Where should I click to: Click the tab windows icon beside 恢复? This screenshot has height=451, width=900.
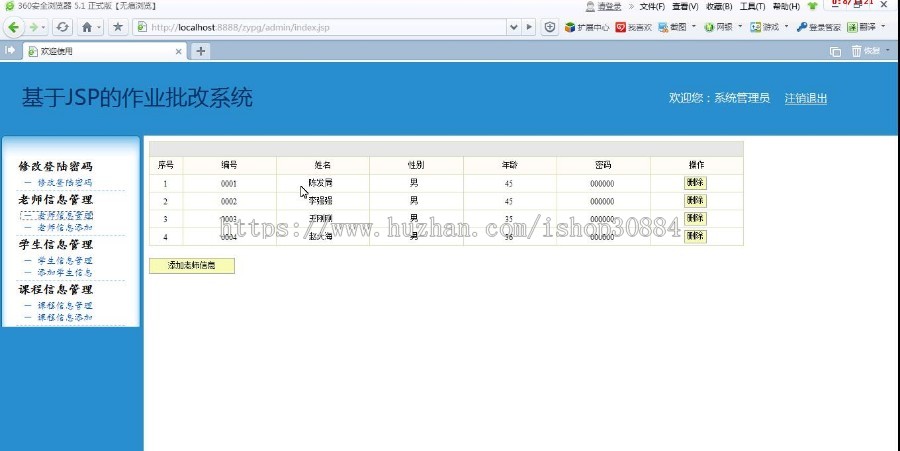[x=835, y=52]
